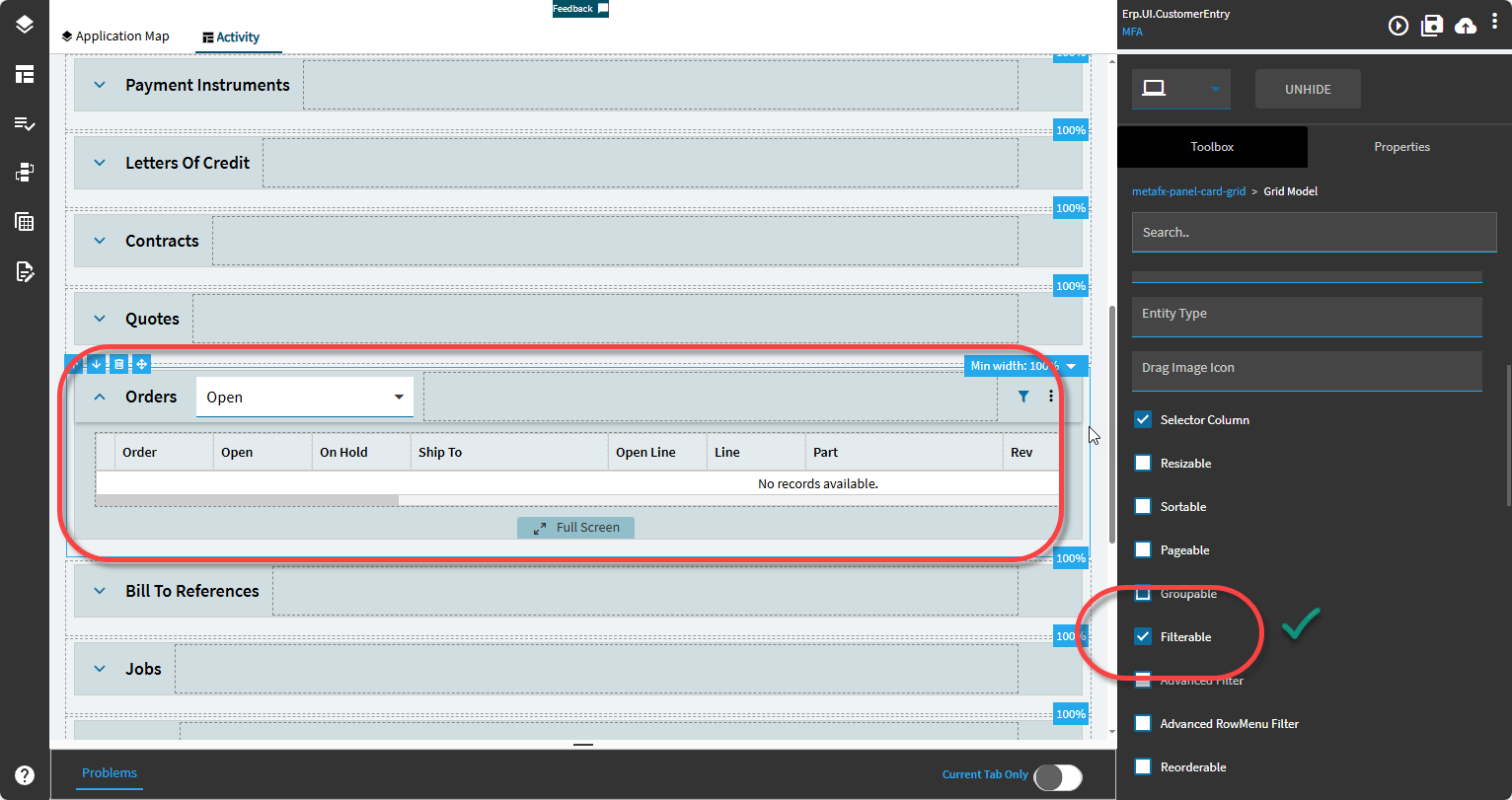This screenshot has height=800, width=1512.
Task: Switch to the Properties tab
Action: point(1401,147)
